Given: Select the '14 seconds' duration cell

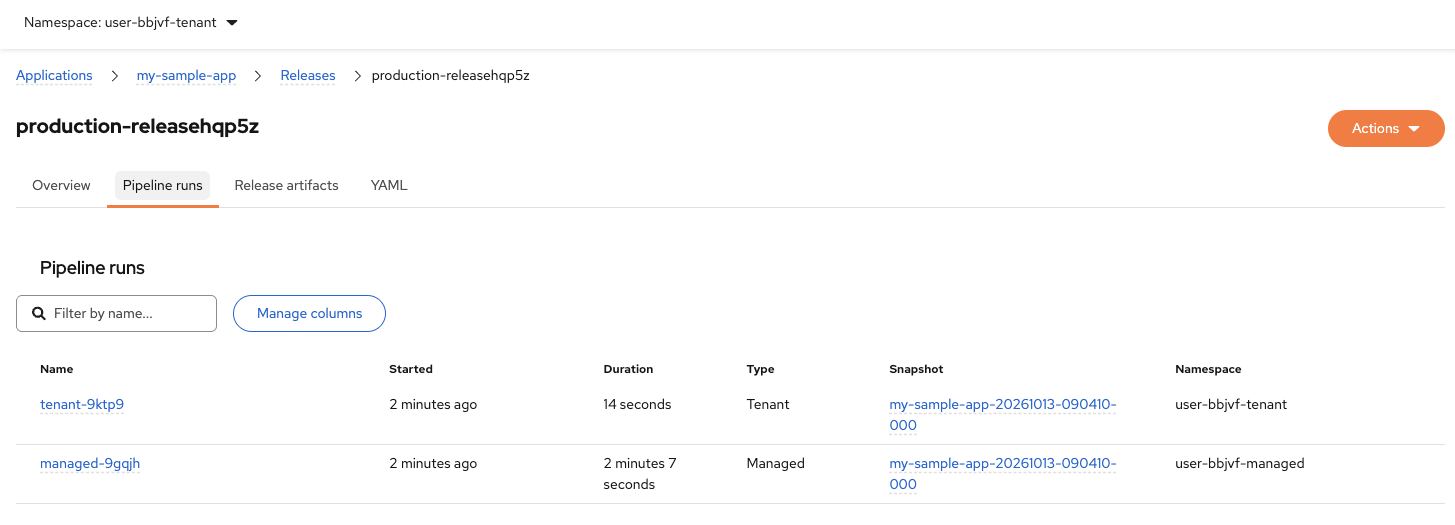Looking at the screenshot, I should 637,405.
